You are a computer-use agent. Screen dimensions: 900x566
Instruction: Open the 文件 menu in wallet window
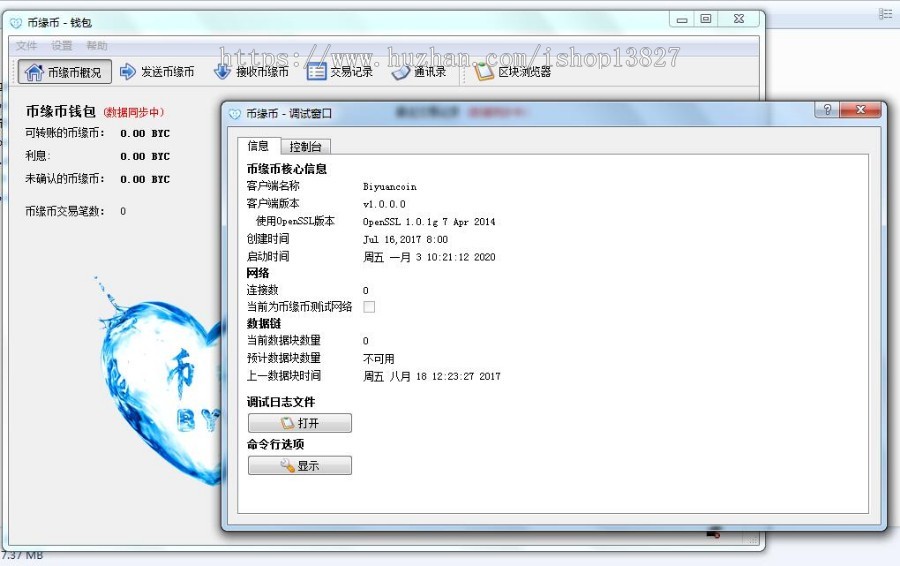(26, 45)
